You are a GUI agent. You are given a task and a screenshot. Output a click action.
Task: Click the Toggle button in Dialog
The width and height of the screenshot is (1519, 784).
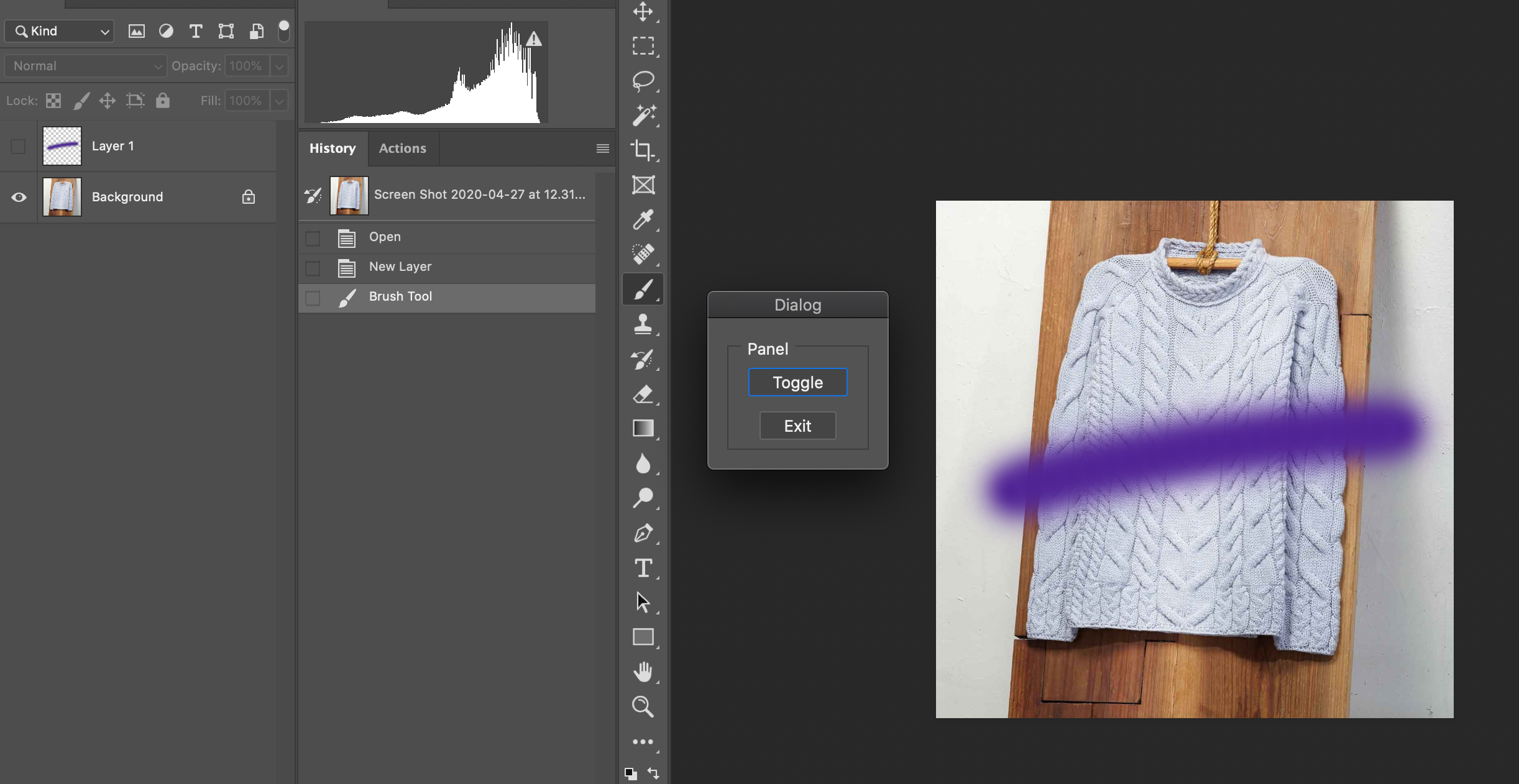(797, 382)
